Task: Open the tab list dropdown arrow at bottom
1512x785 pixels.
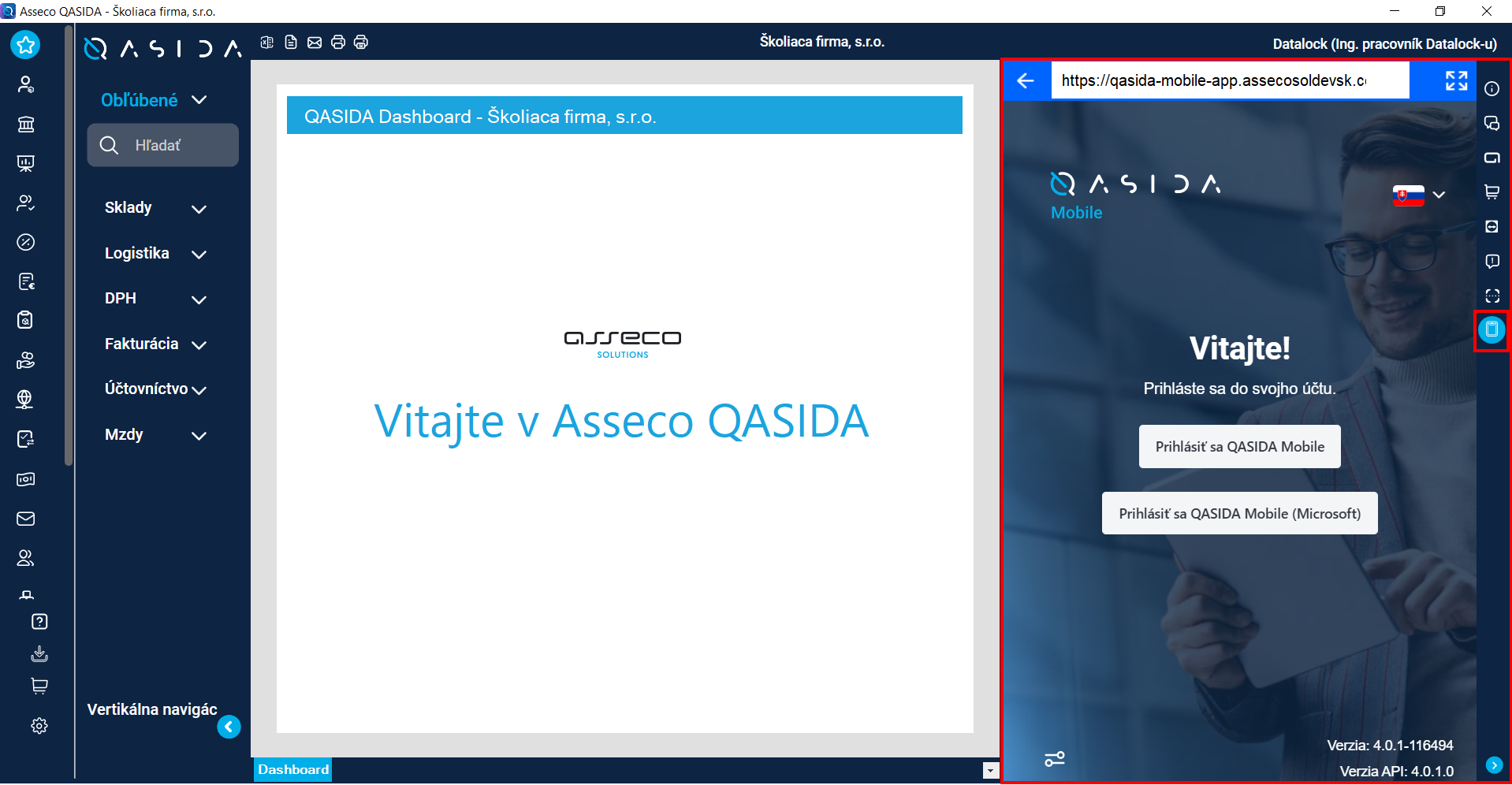Action: 991,771
